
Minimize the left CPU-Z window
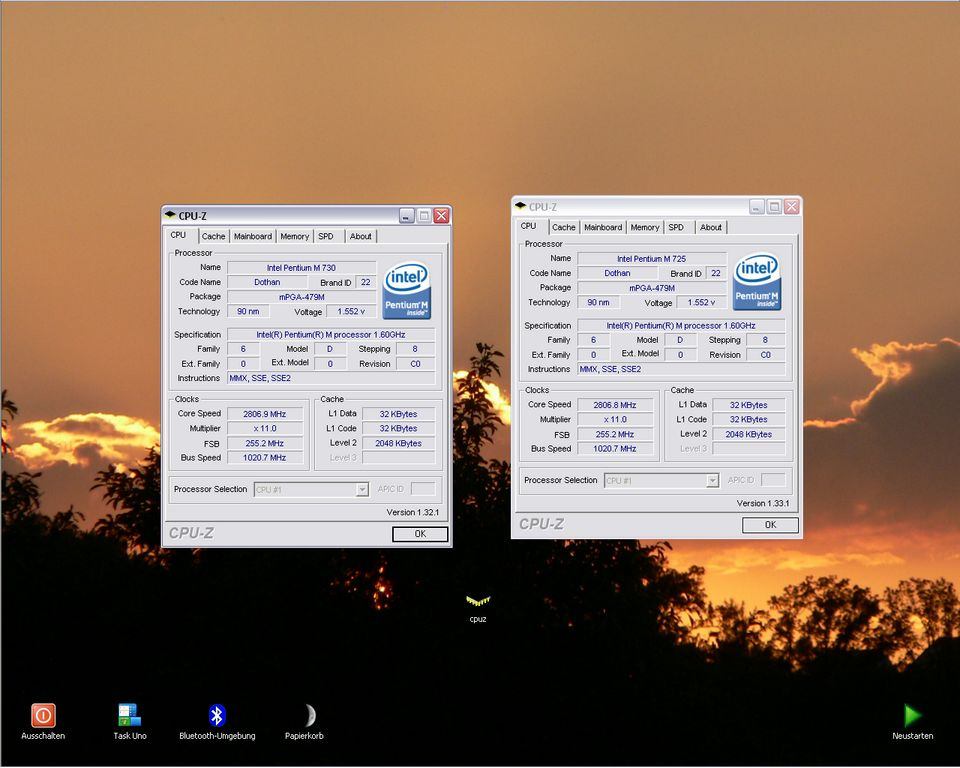(x=407, y=216)
